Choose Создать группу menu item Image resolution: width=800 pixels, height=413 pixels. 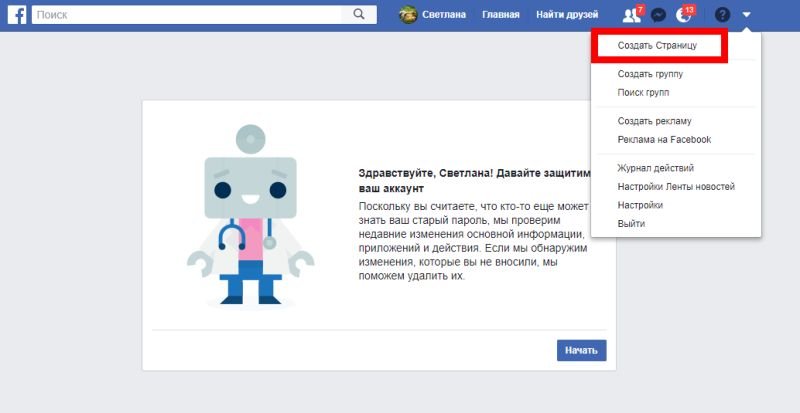pos(649,74)
